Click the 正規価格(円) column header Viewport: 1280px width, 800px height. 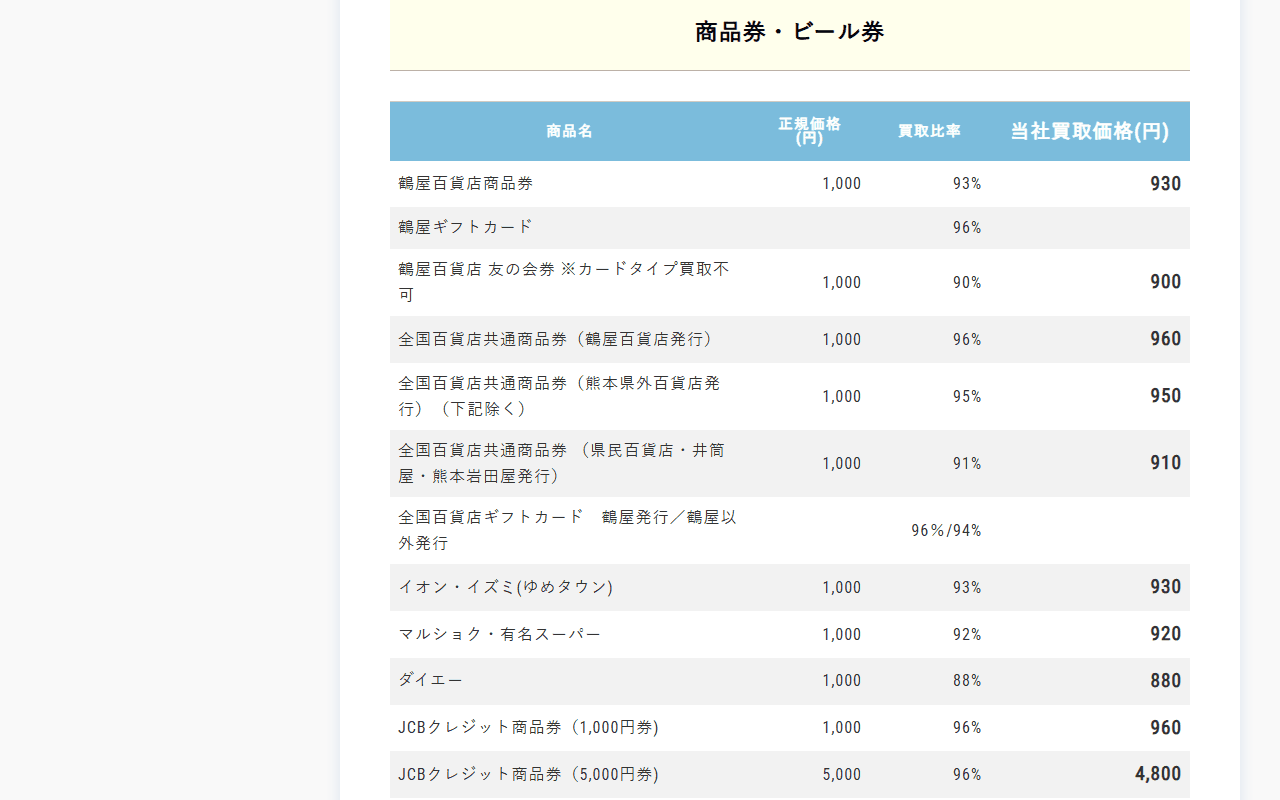(x=809, y=131)
